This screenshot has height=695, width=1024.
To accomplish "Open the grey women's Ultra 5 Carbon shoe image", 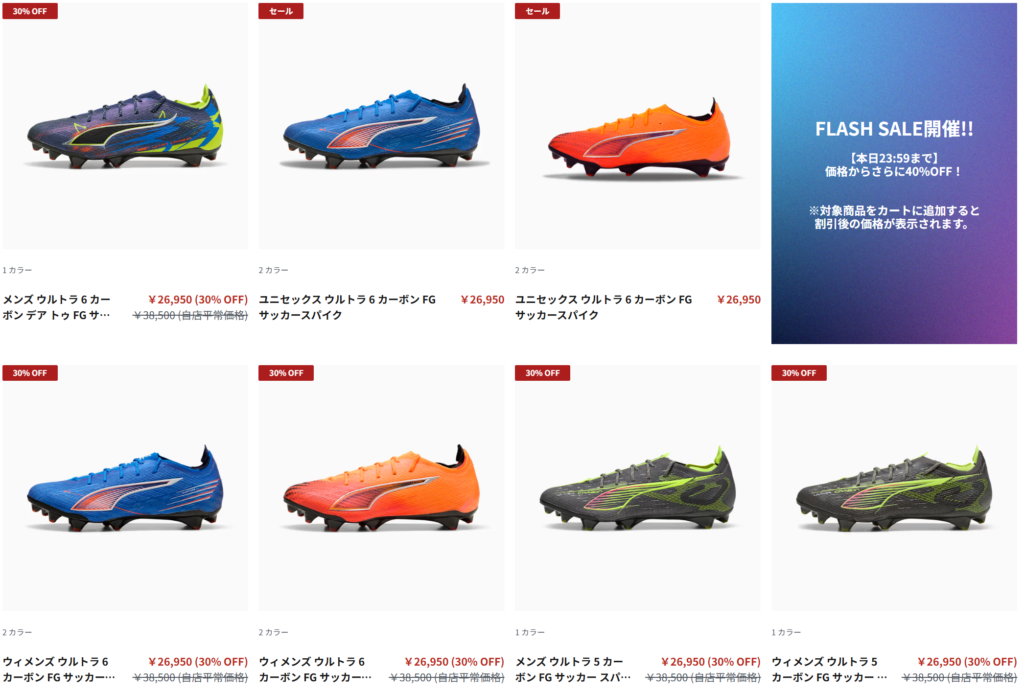I will point(894,488).
